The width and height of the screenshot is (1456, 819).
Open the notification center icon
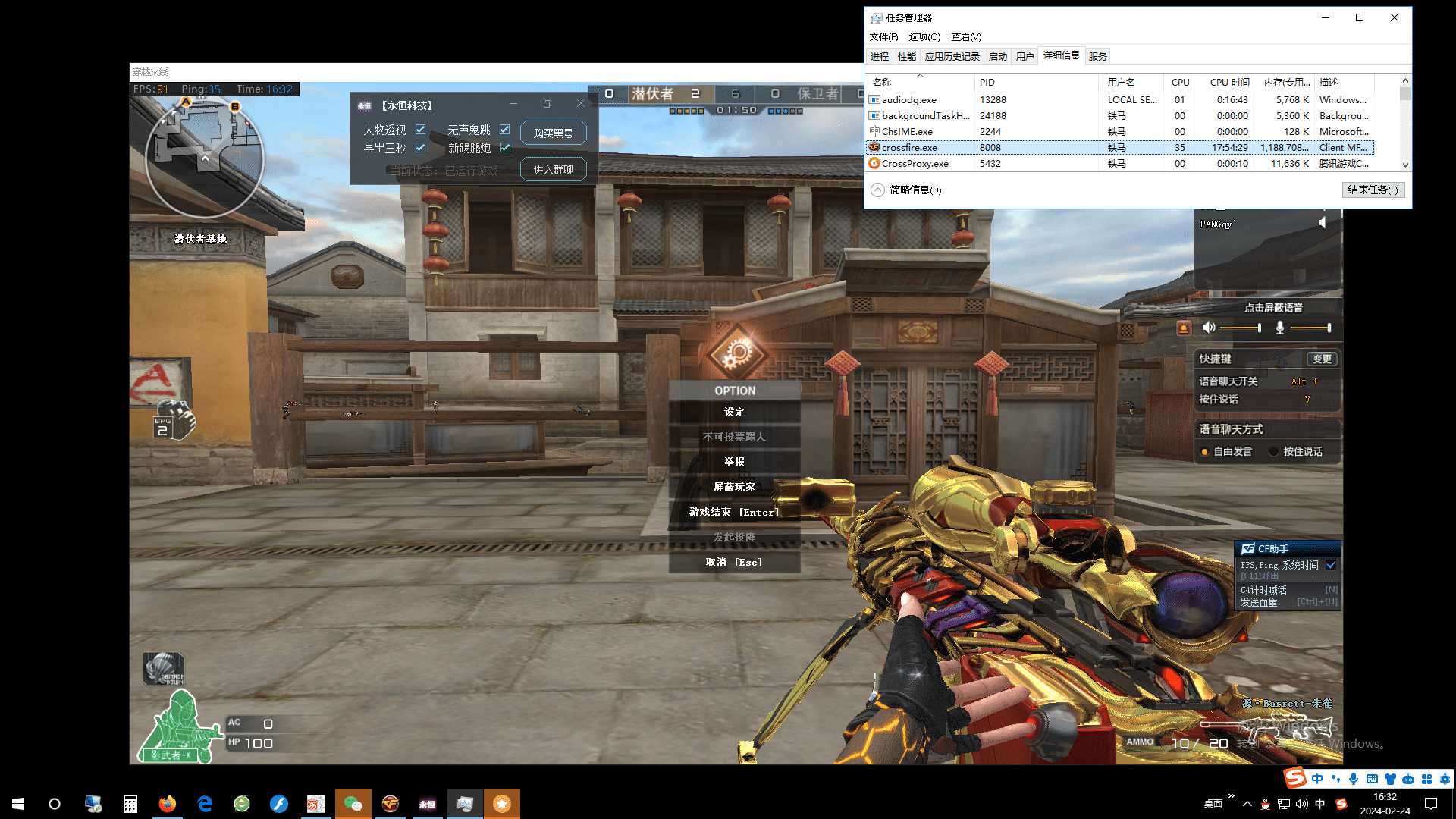point(1431,804)
